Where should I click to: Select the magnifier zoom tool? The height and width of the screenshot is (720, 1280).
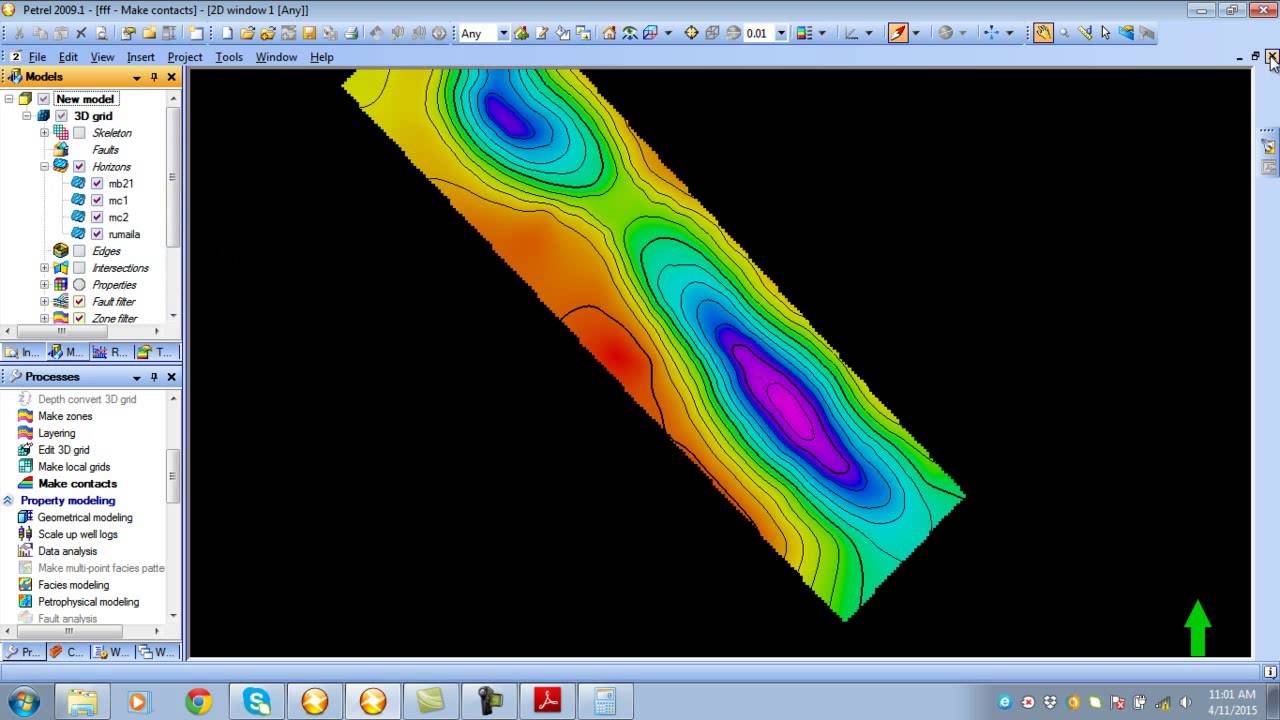pos(1064,33)
